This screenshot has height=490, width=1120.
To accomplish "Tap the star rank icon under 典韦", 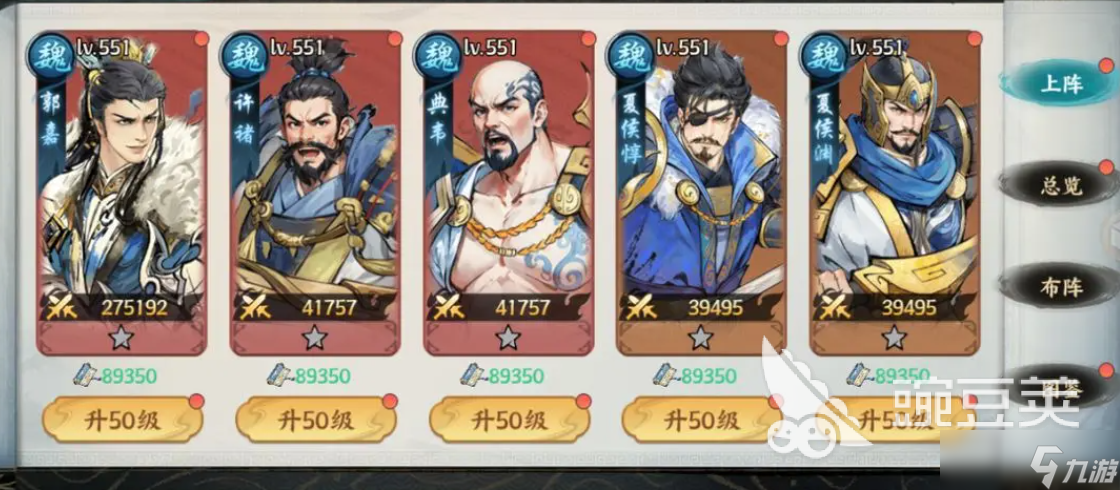I will (508, 336).
